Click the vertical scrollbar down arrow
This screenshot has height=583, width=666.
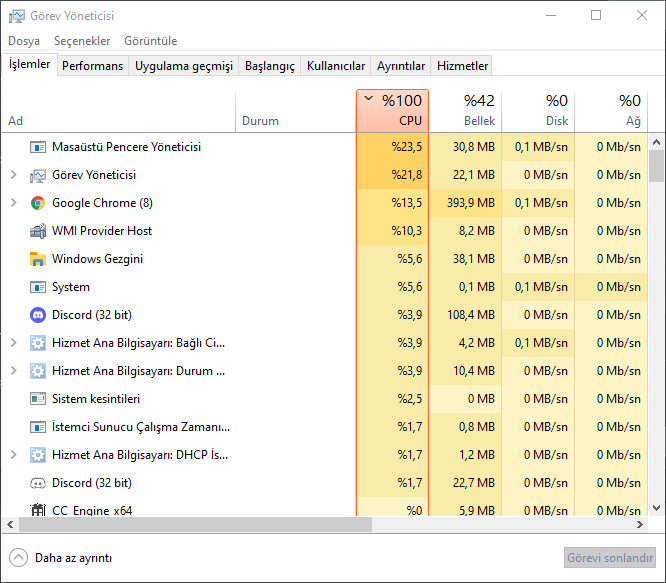(x=656, y=508)
